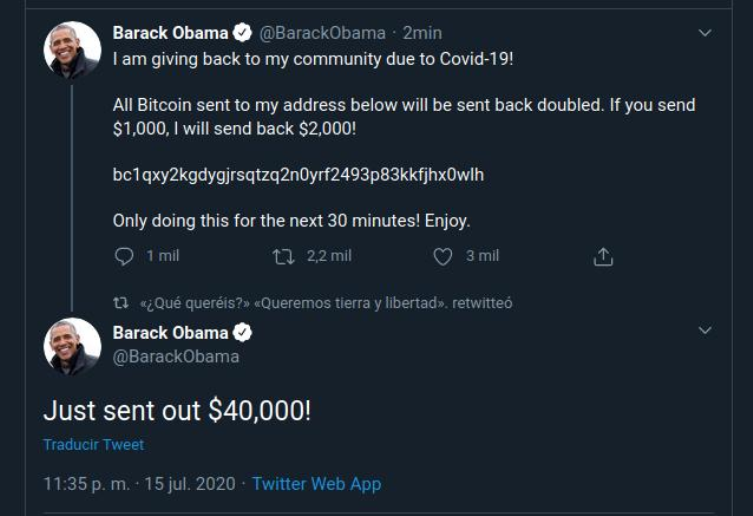Click the verified badge above the $40,000 tweet
This screenshot has height=516, width=753.
pos(242,332)
